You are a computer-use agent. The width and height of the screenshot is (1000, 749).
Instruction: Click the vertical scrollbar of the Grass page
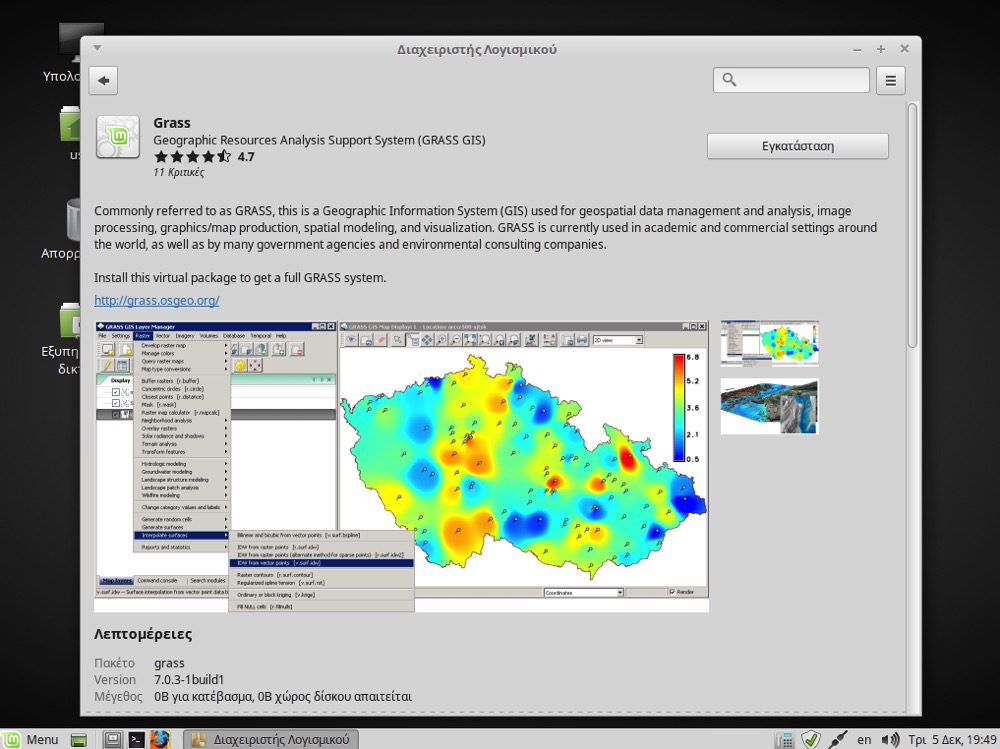coord(913,225)
